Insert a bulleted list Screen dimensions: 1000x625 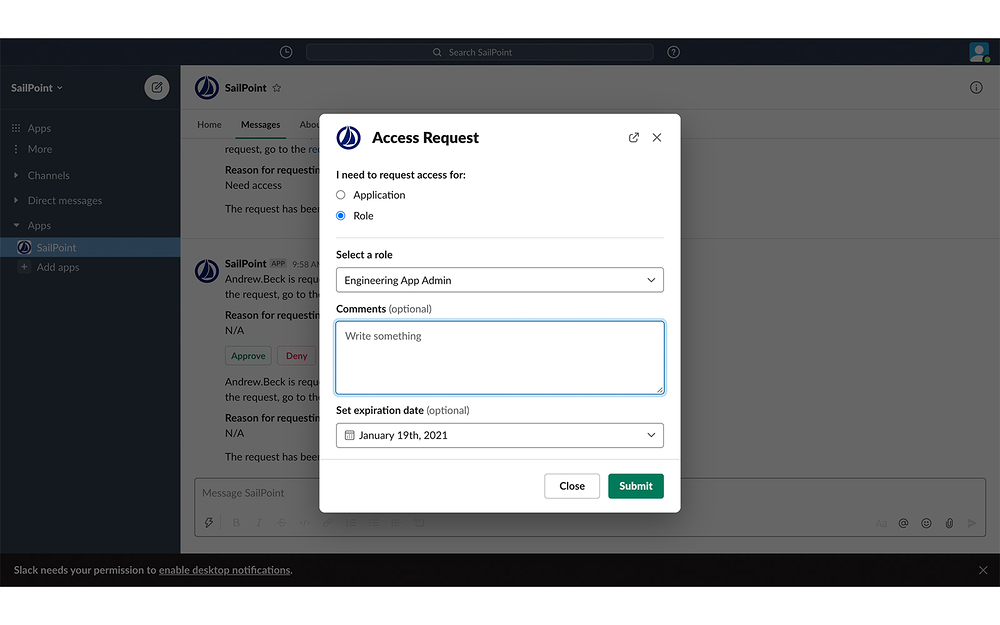(374, 523)
